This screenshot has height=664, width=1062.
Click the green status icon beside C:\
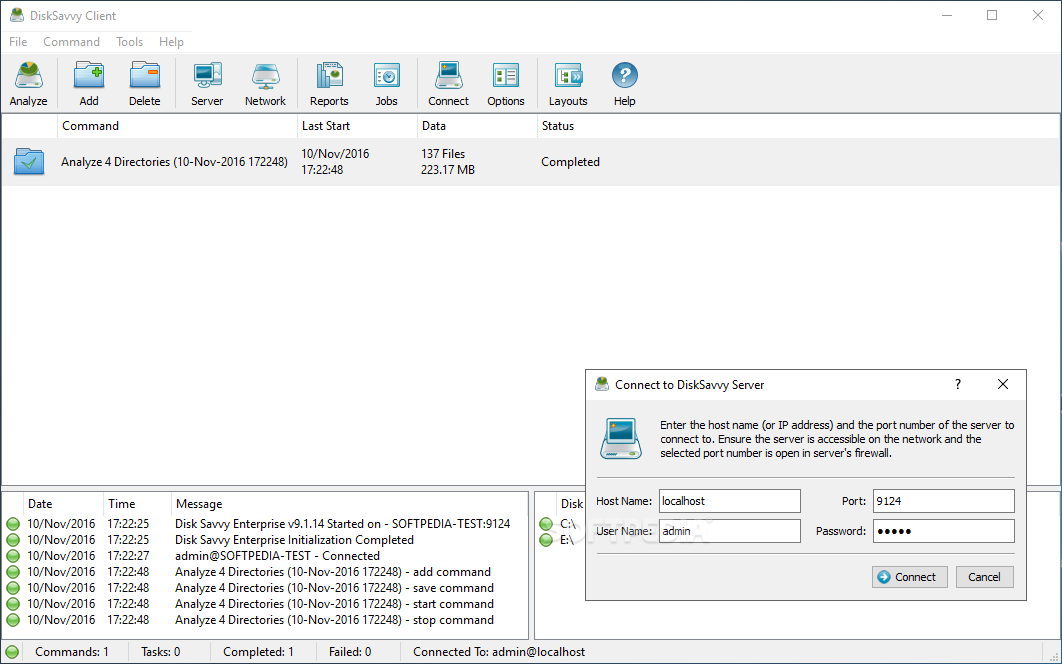546,524
